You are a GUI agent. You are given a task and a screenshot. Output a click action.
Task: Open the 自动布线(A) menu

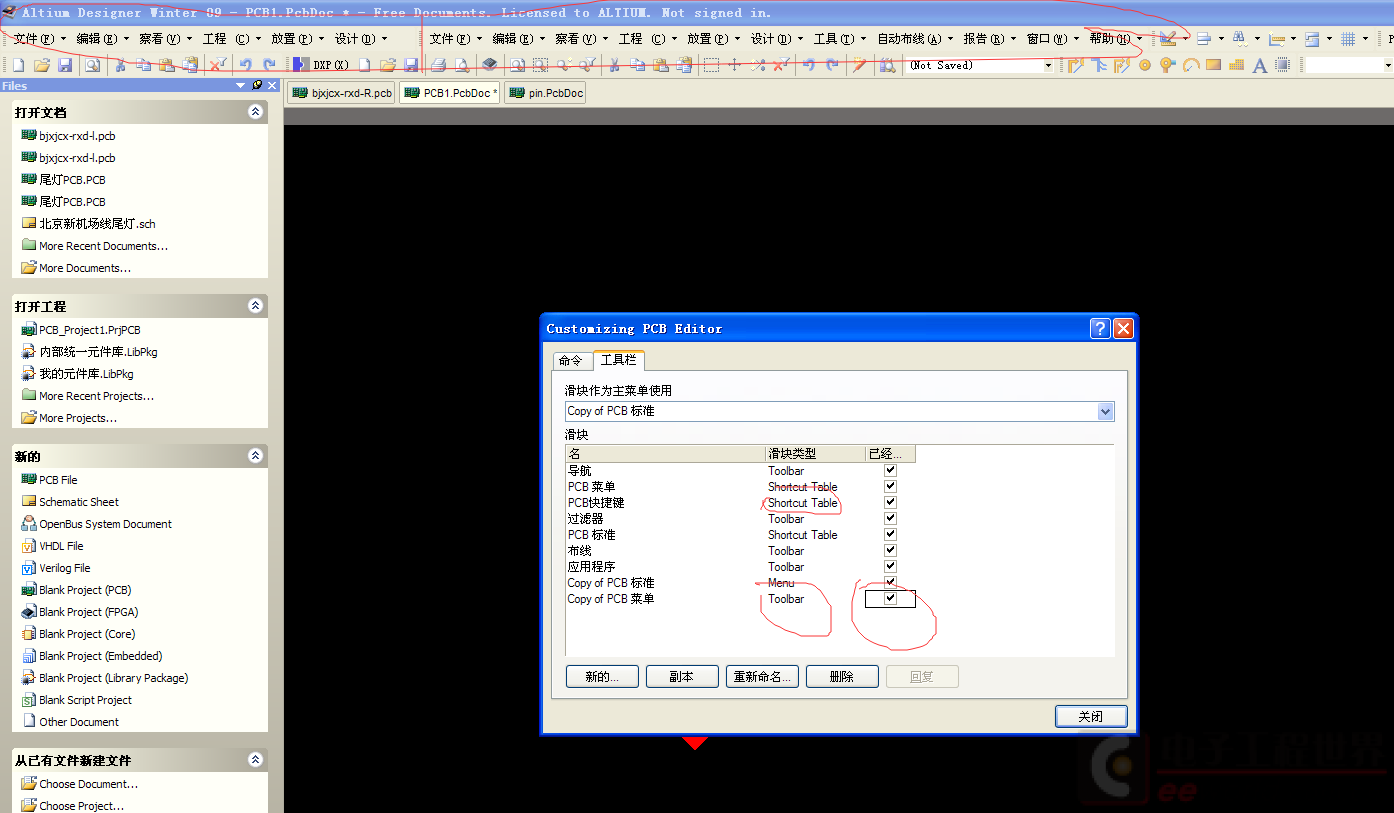(915, 39)
